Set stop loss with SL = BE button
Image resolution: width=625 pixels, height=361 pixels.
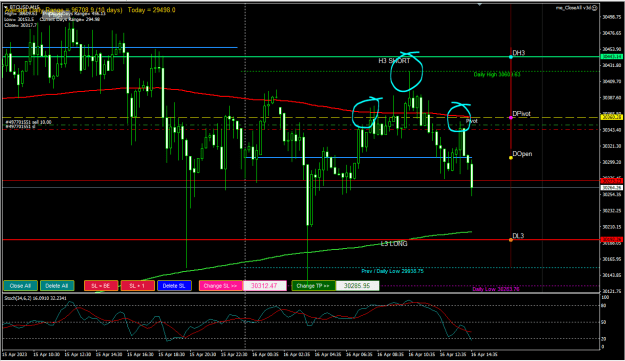[x=101, y=286]
